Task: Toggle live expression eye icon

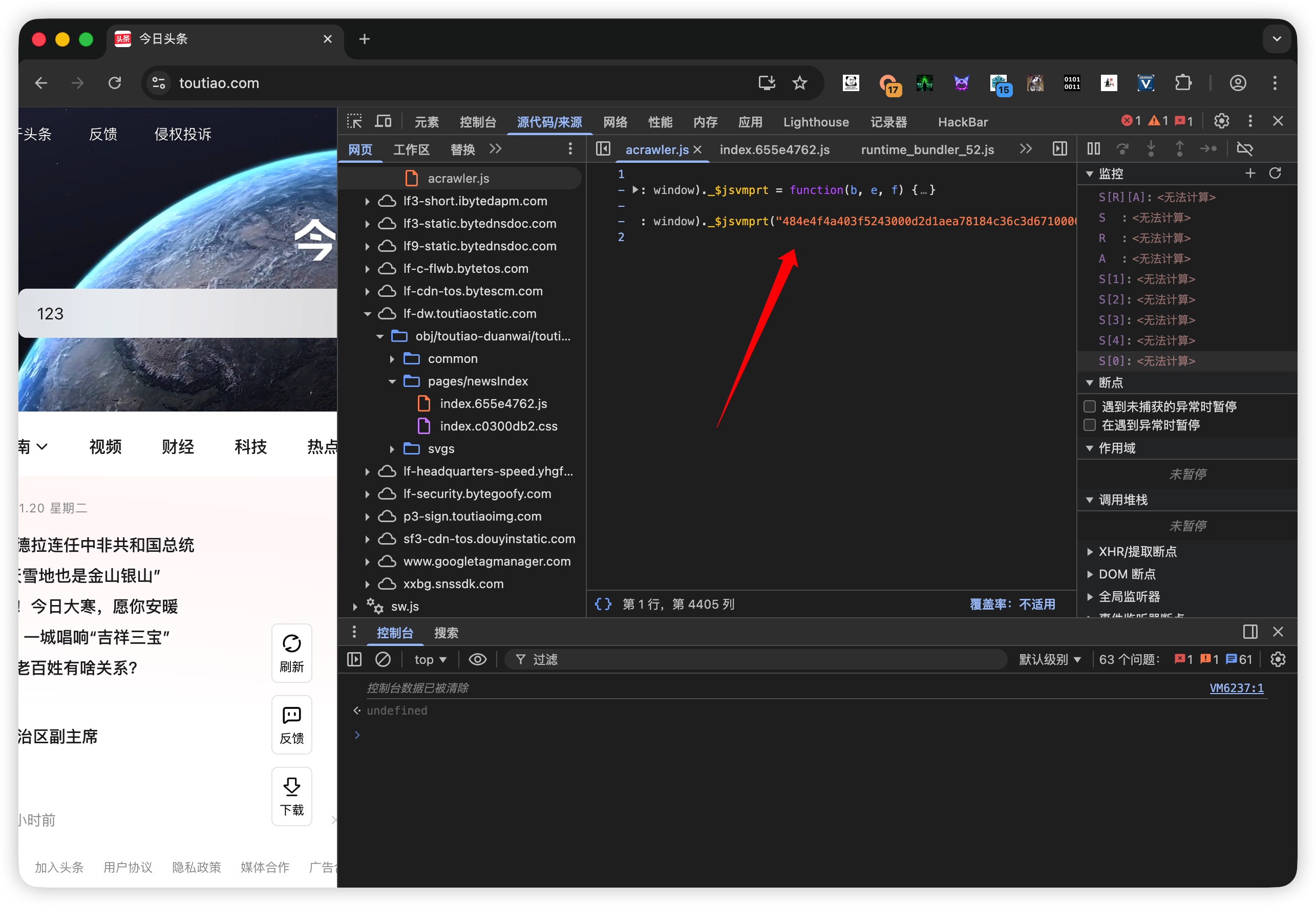Action: [477, 659]
